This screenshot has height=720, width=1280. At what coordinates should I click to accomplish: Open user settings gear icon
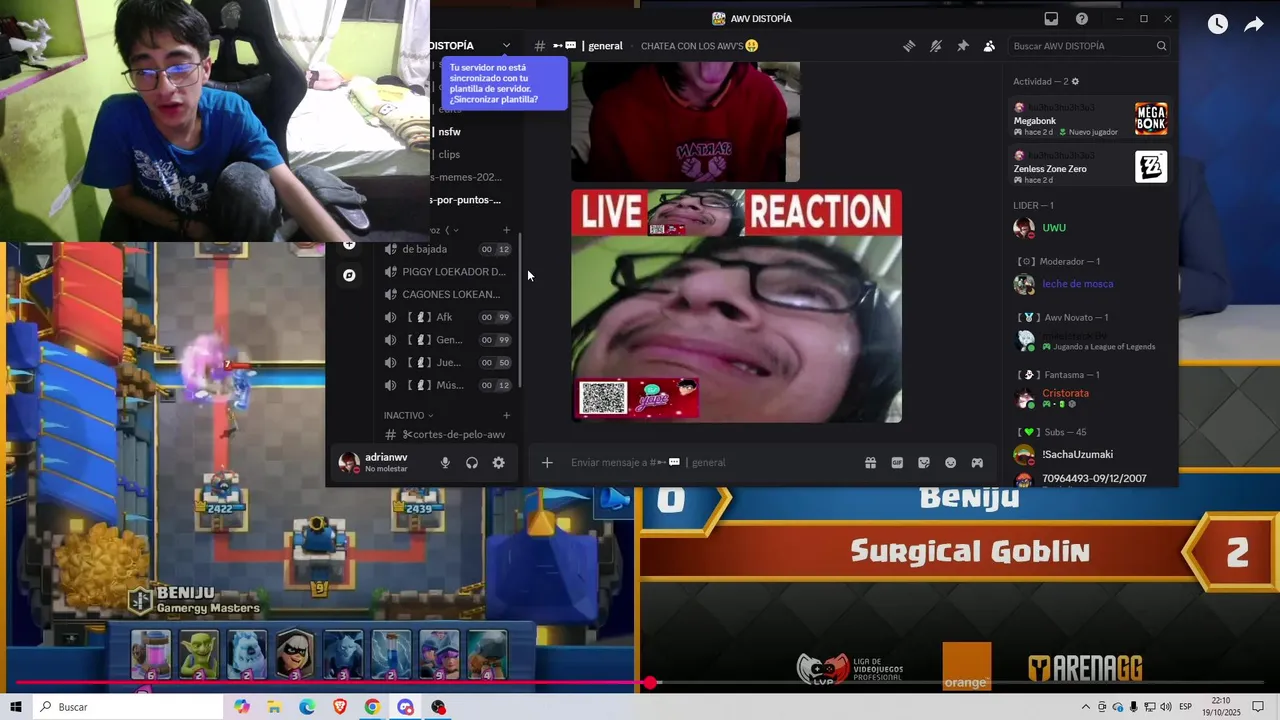click(498, 463)
